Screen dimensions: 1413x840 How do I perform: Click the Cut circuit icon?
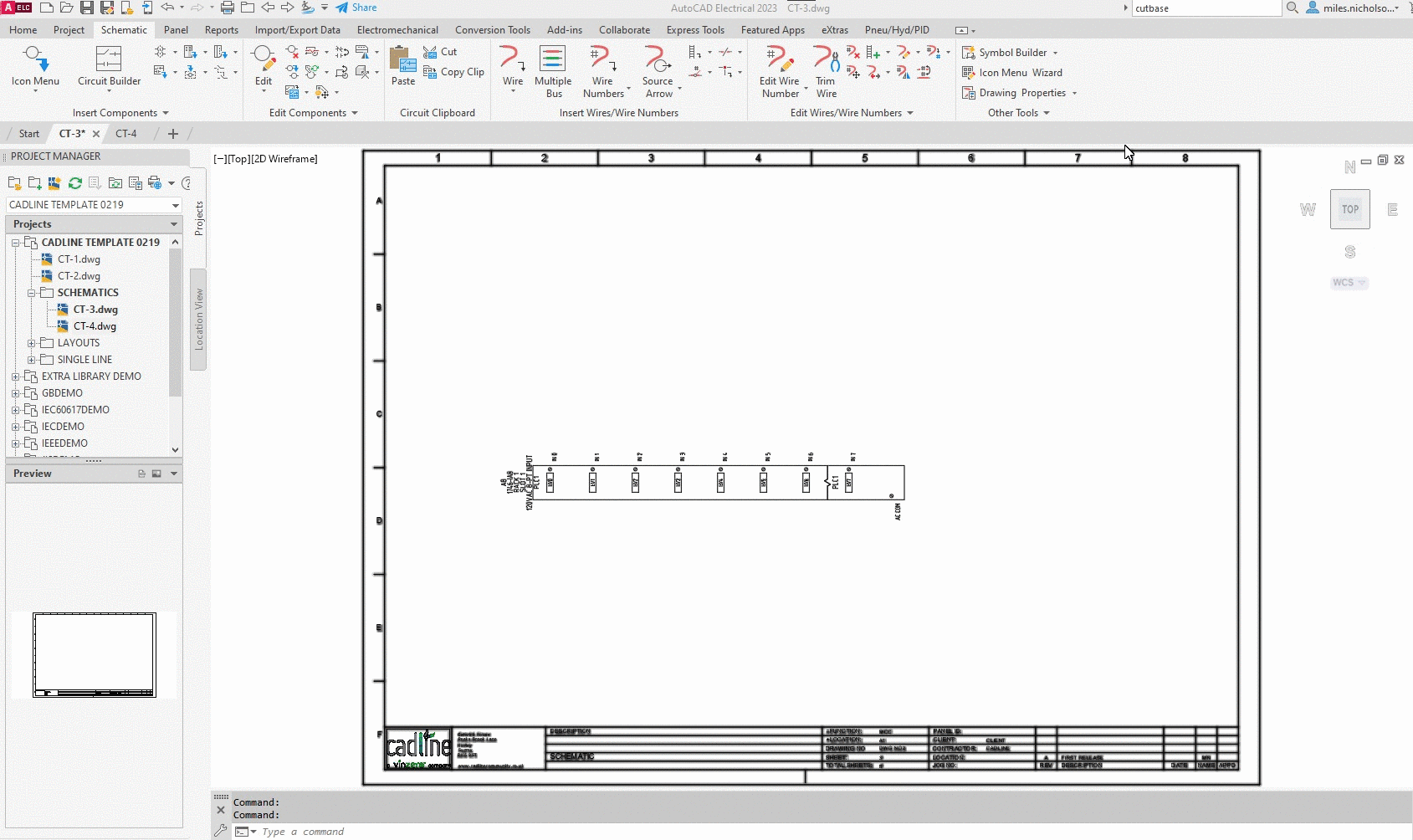point(430,52)
